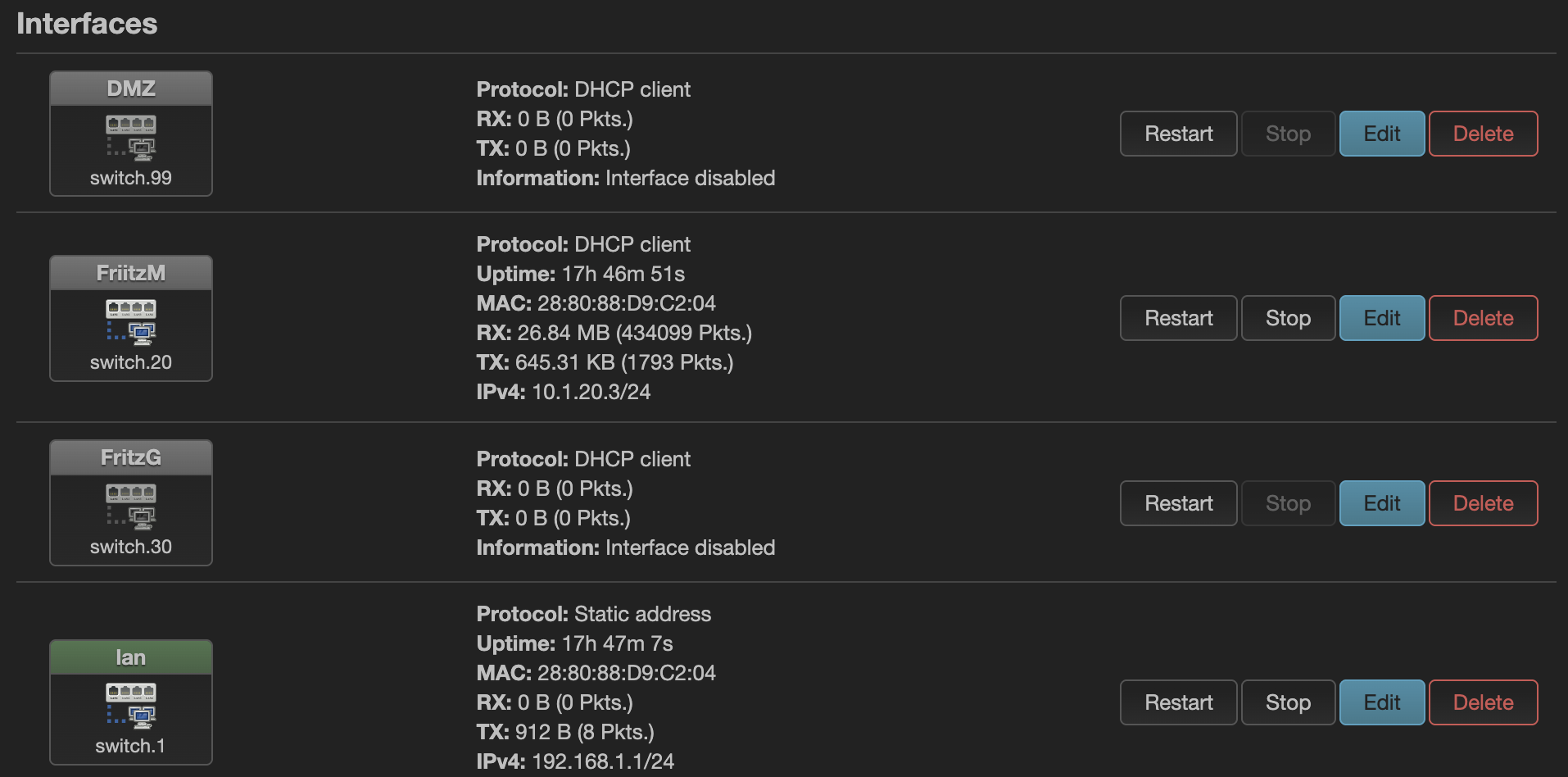Delete the lan interface

[x=1483, y=702]
